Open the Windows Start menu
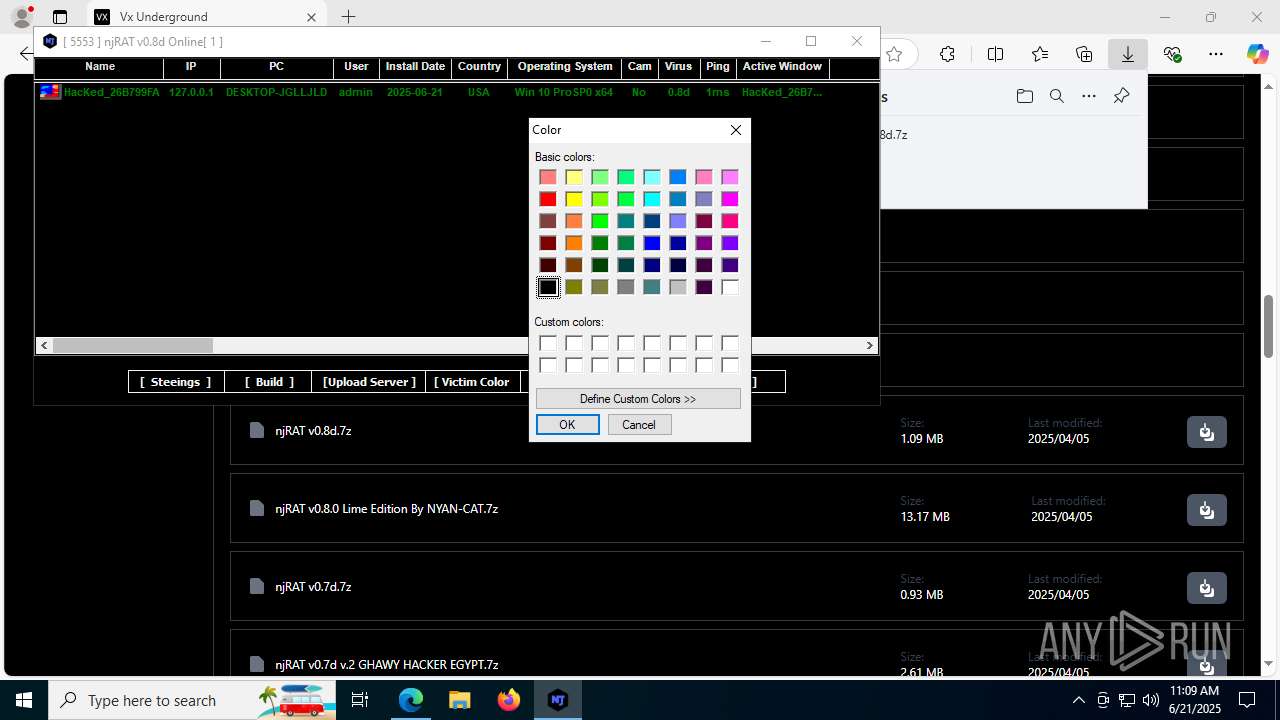Image resolution: width=1280 pixels, height=720 pixels. point(24,700)
